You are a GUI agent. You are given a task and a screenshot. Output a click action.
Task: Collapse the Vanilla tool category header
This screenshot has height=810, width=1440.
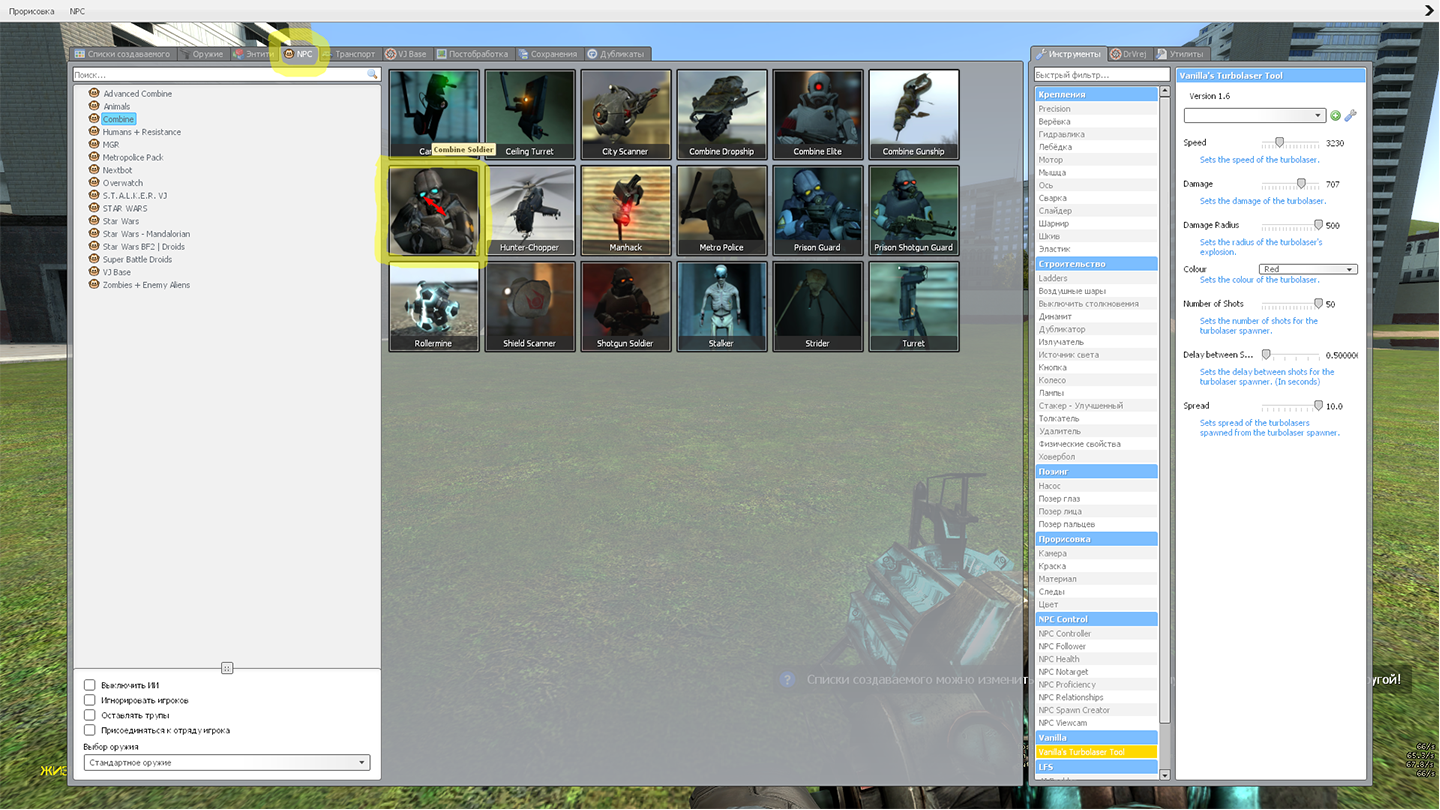[1096, 737]
